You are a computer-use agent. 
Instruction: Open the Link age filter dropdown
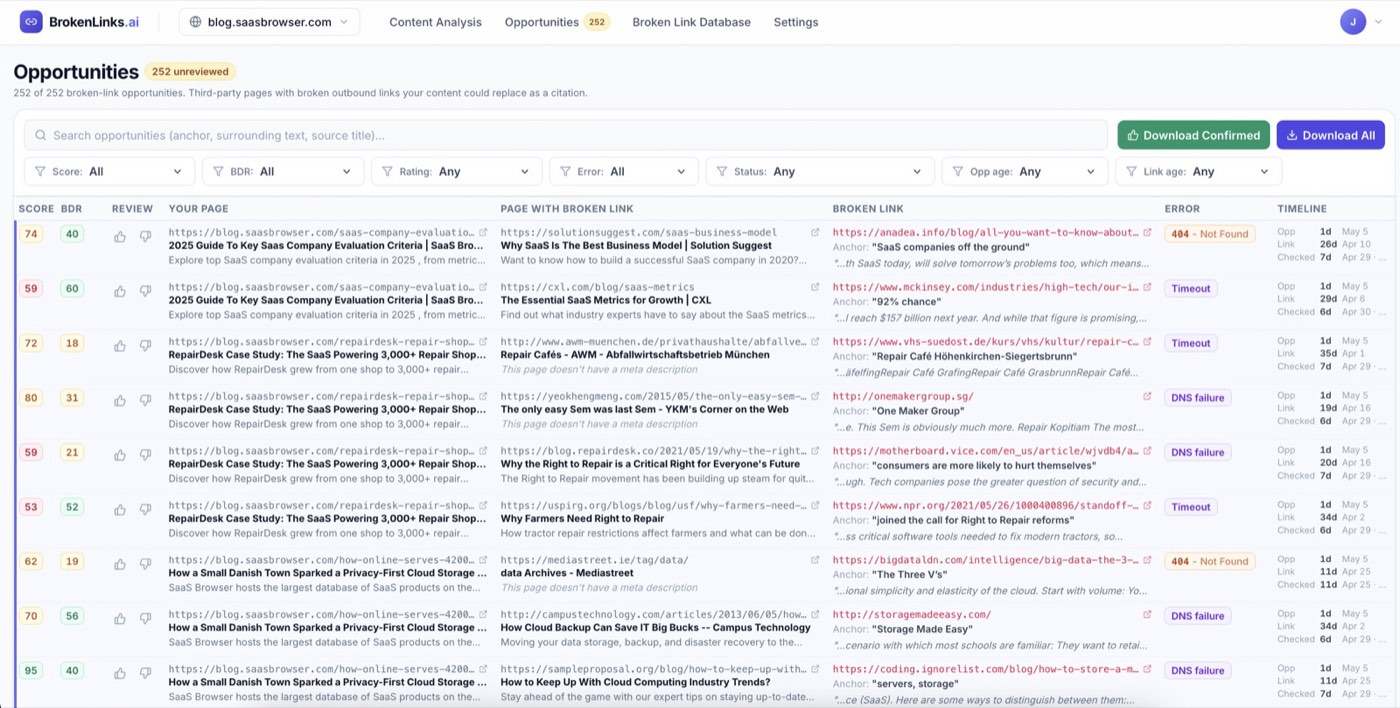(1198, 172)
